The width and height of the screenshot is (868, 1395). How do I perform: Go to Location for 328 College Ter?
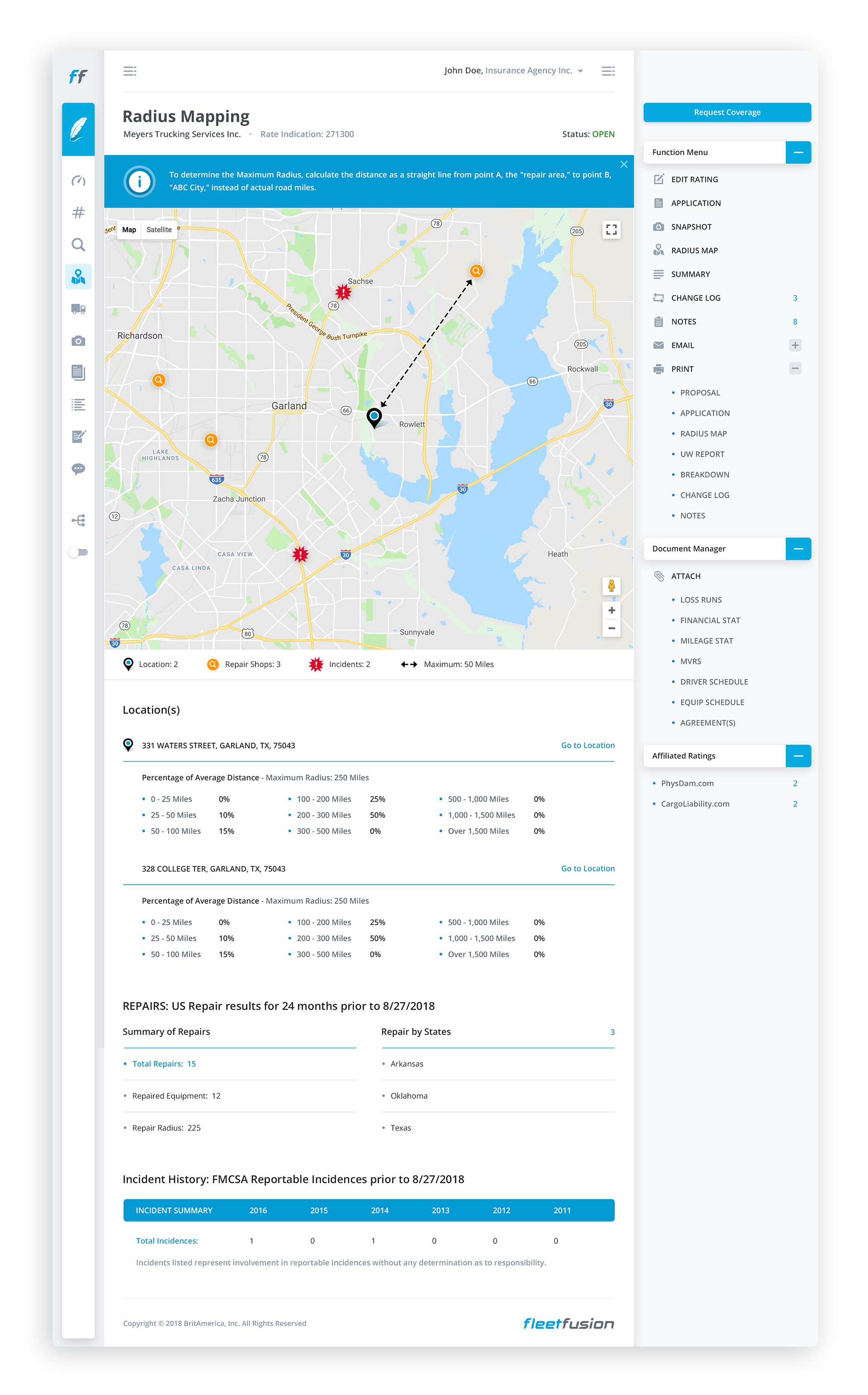pos(588,868)
